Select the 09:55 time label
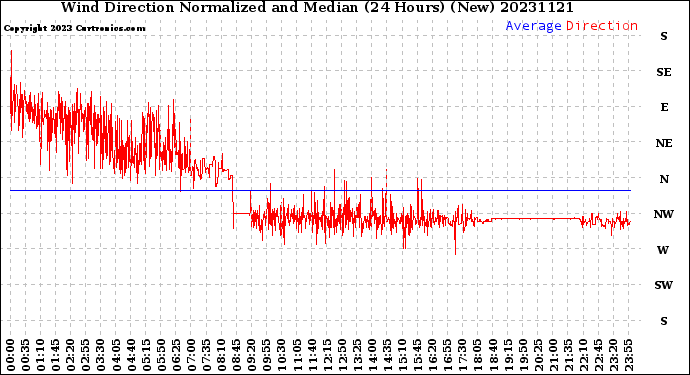 coord(267,356)
